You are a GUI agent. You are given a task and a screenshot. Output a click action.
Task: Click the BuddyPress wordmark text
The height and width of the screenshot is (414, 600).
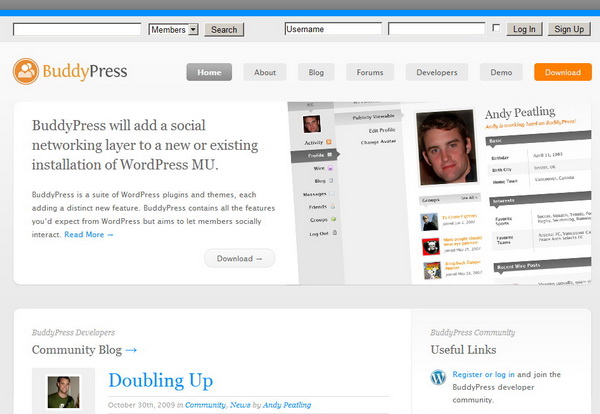[x=85, y=72]
